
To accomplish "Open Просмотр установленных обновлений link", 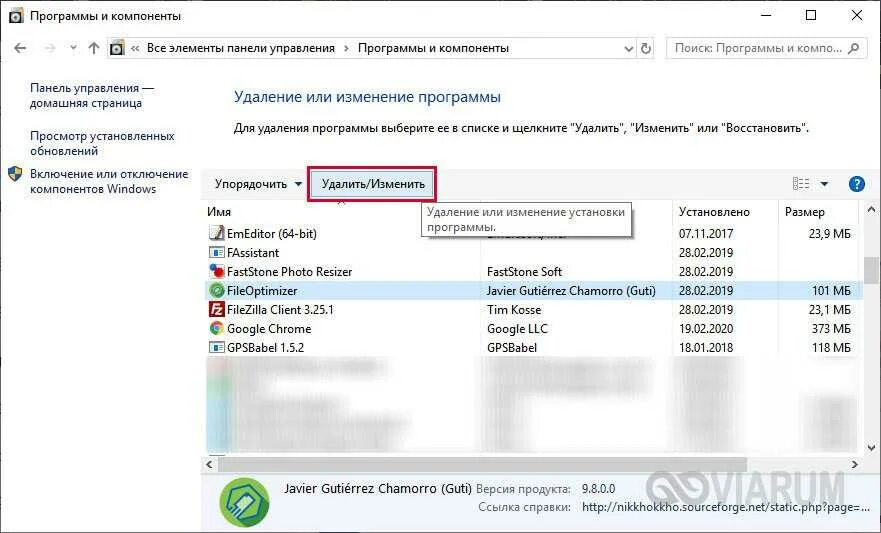I will pyautogui.click(x=102, y=143).
